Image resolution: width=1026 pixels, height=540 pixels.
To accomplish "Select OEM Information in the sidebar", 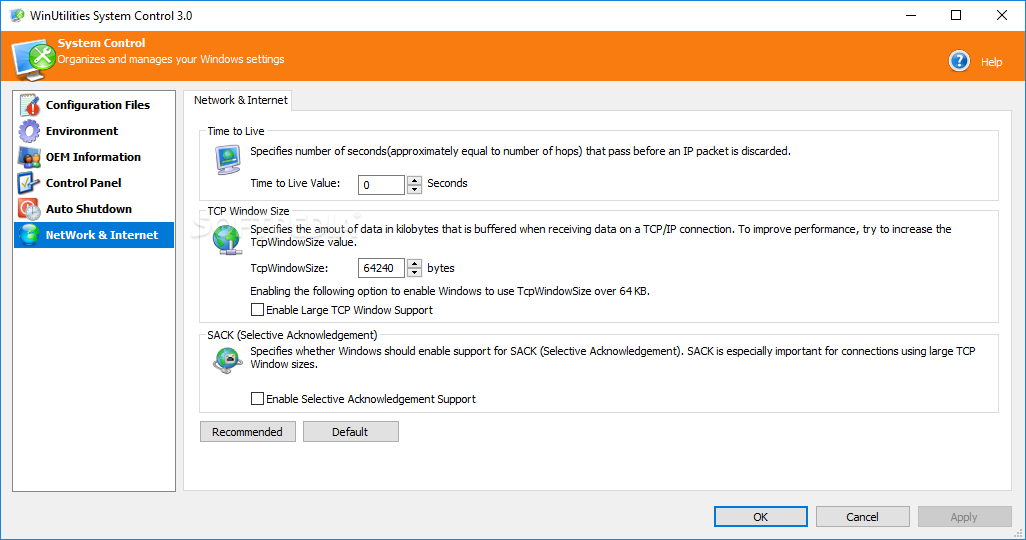I will [93, 157].
